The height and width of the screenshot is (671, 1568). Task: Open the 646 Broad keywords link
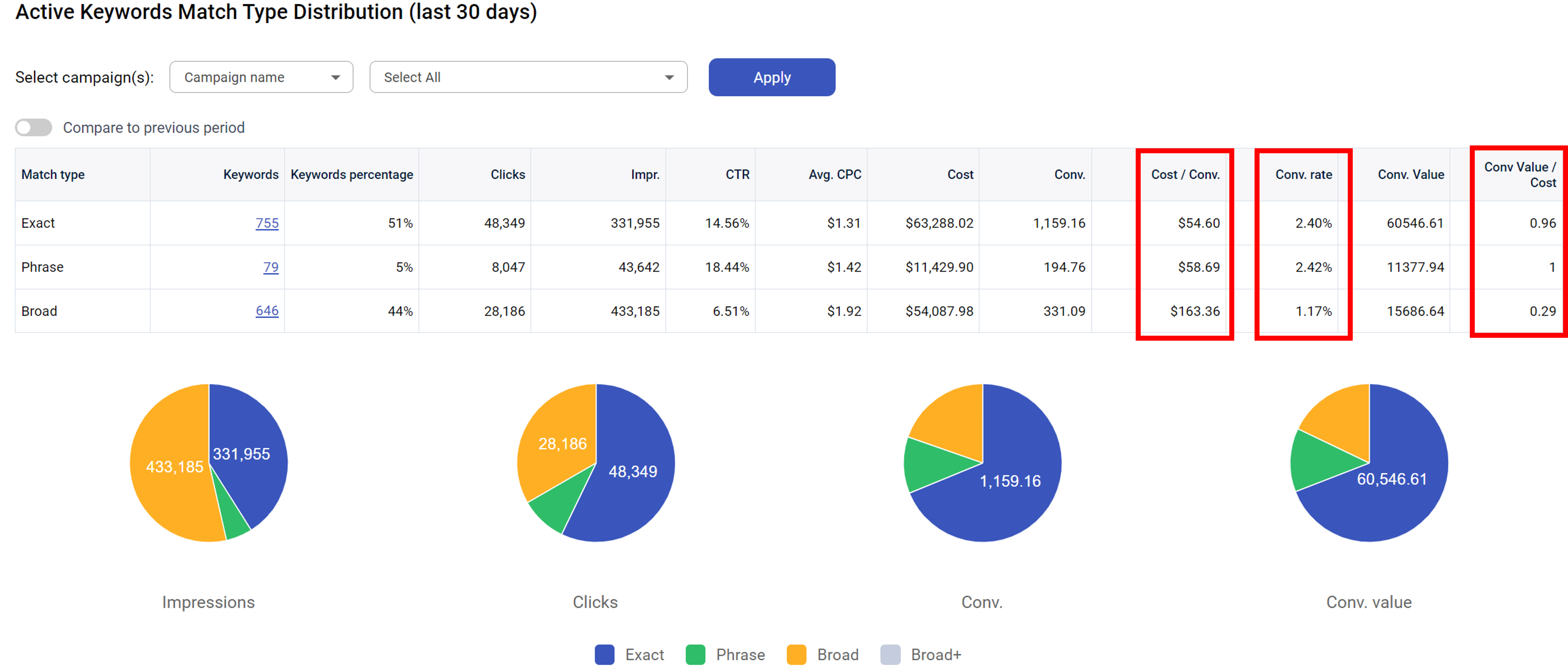(x=266, y=311)
